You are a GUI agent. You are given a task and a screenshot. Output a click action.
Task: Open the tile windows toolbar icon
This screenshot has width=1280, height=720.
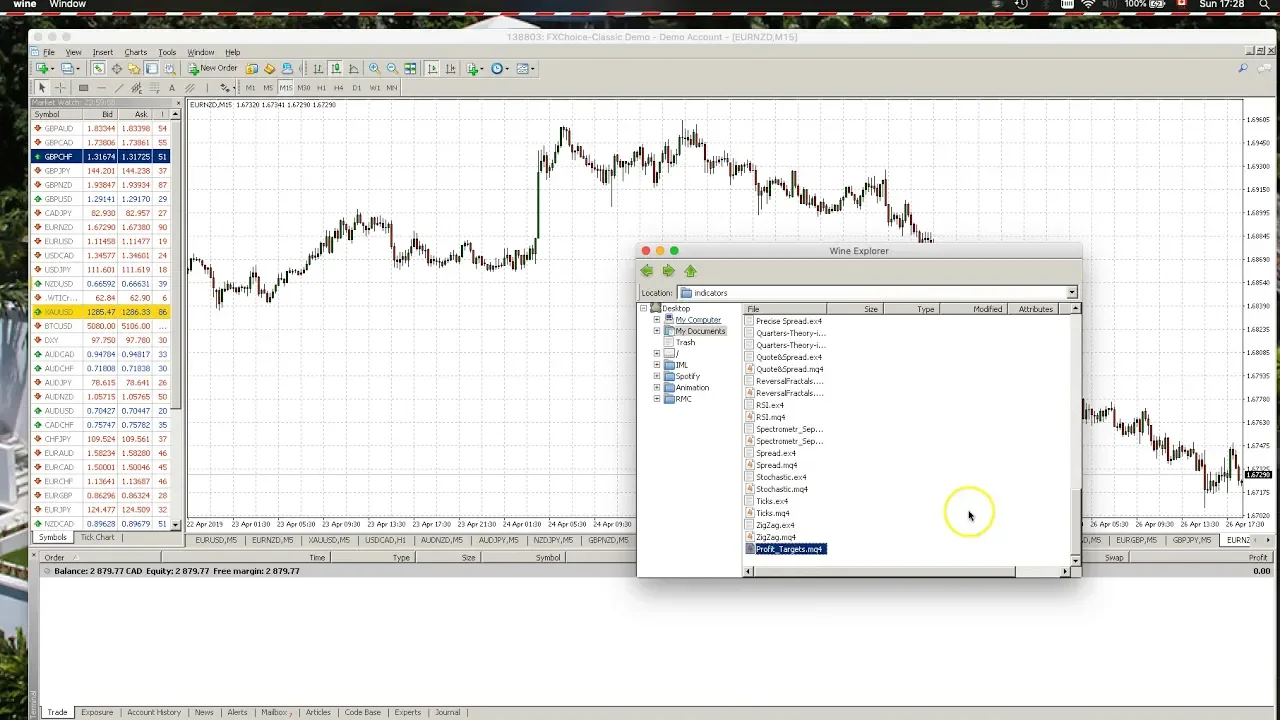coord(410,69)
